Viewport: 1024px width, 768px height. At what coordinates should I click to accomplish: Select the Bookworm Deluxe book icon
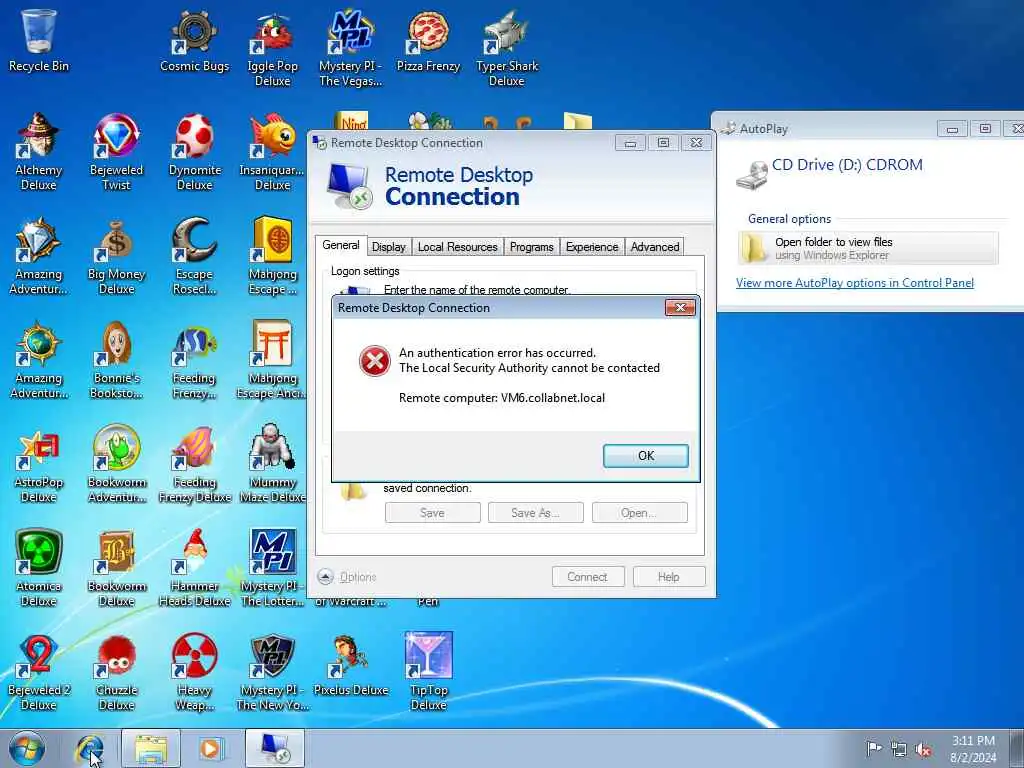pos(116,568)
